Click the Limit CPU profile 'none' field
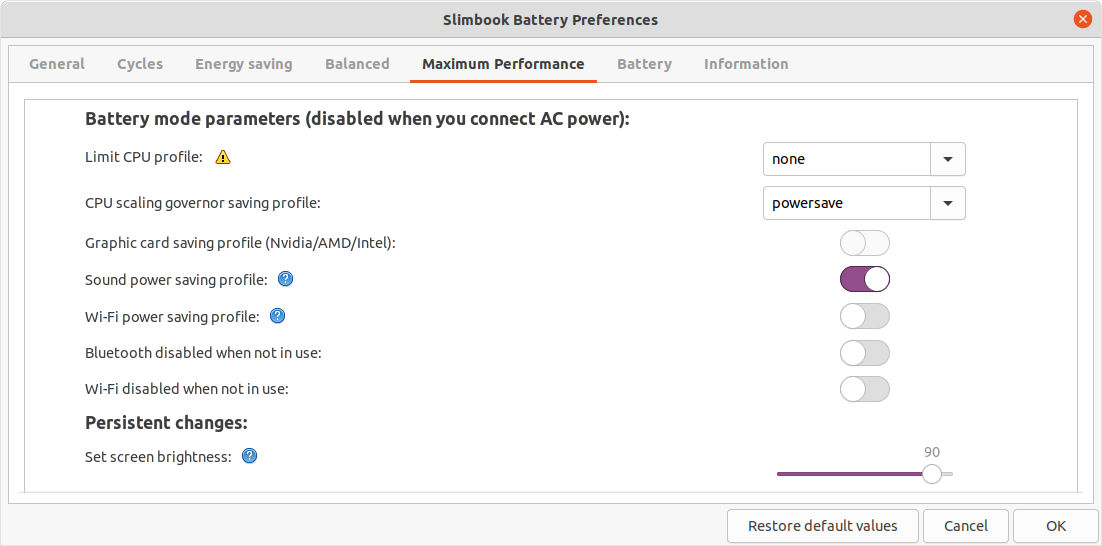 (846, 159)
